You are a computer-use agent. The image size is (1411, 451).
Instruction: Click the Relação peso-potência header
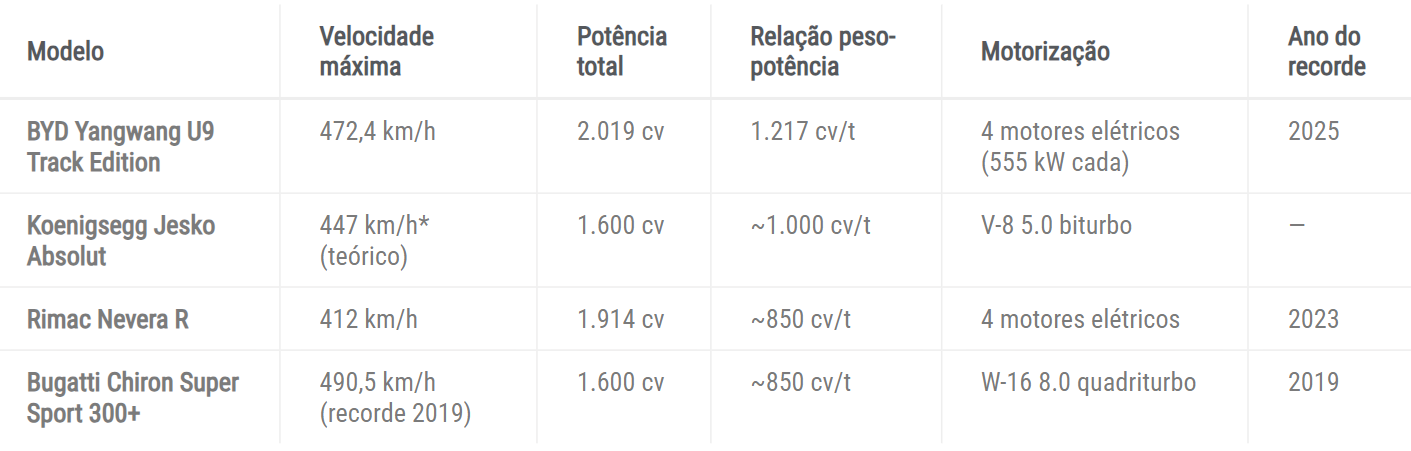tap(823, 51)
